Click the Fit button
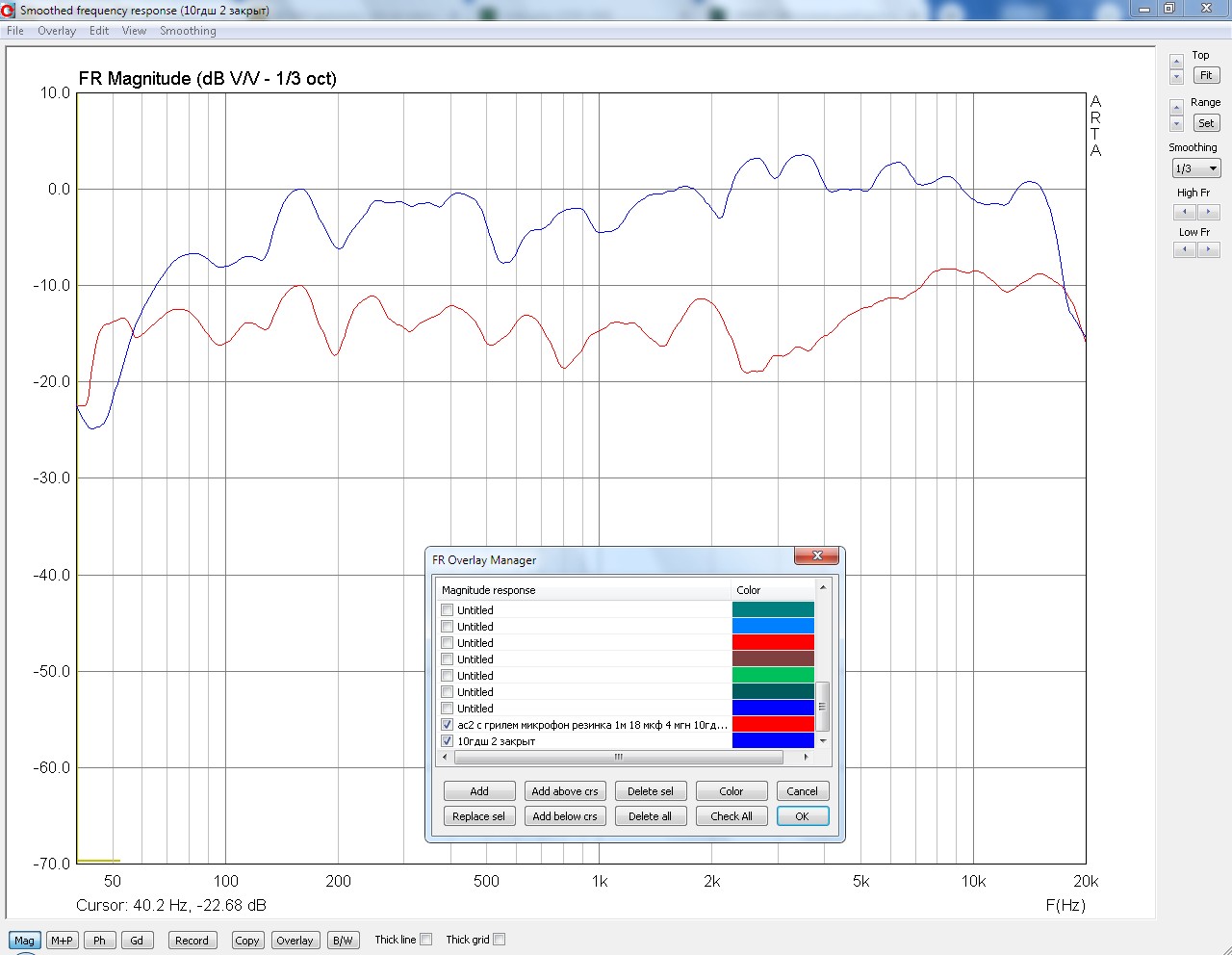 click(x=1206, y=75)
